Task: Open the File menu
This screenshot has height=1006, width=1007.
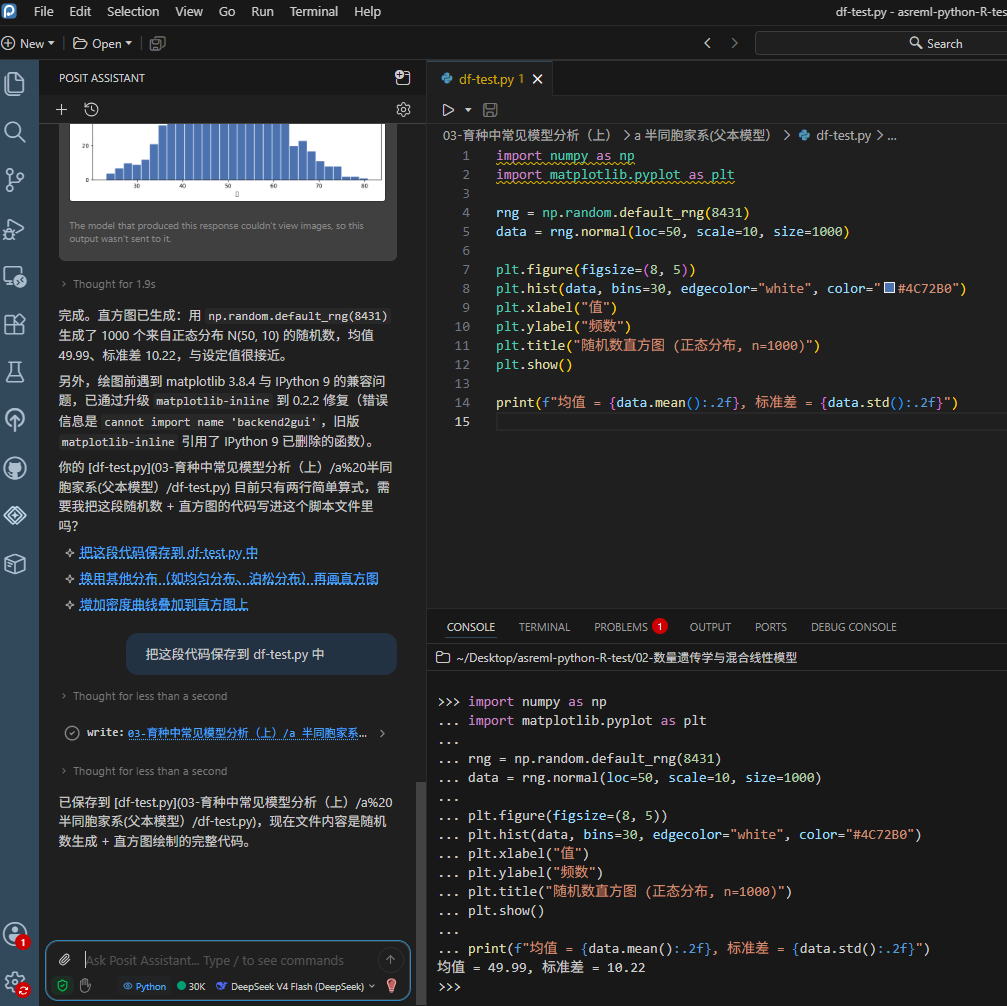Action: 44,12
